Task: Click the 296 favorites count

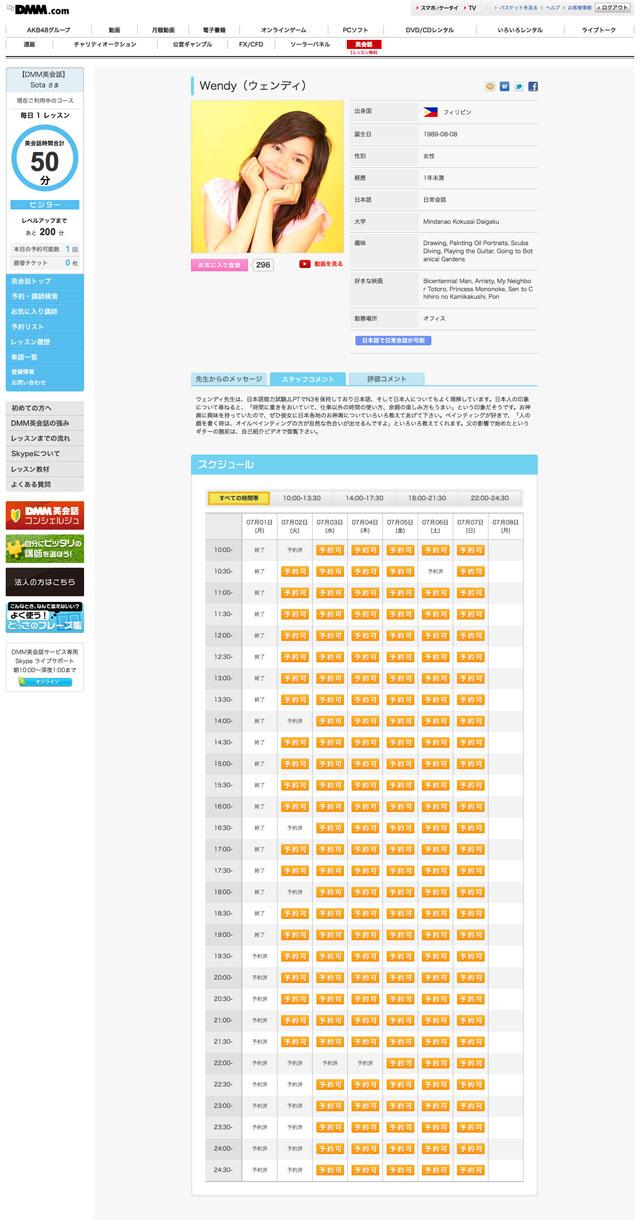Action: (x=263, y=265)
